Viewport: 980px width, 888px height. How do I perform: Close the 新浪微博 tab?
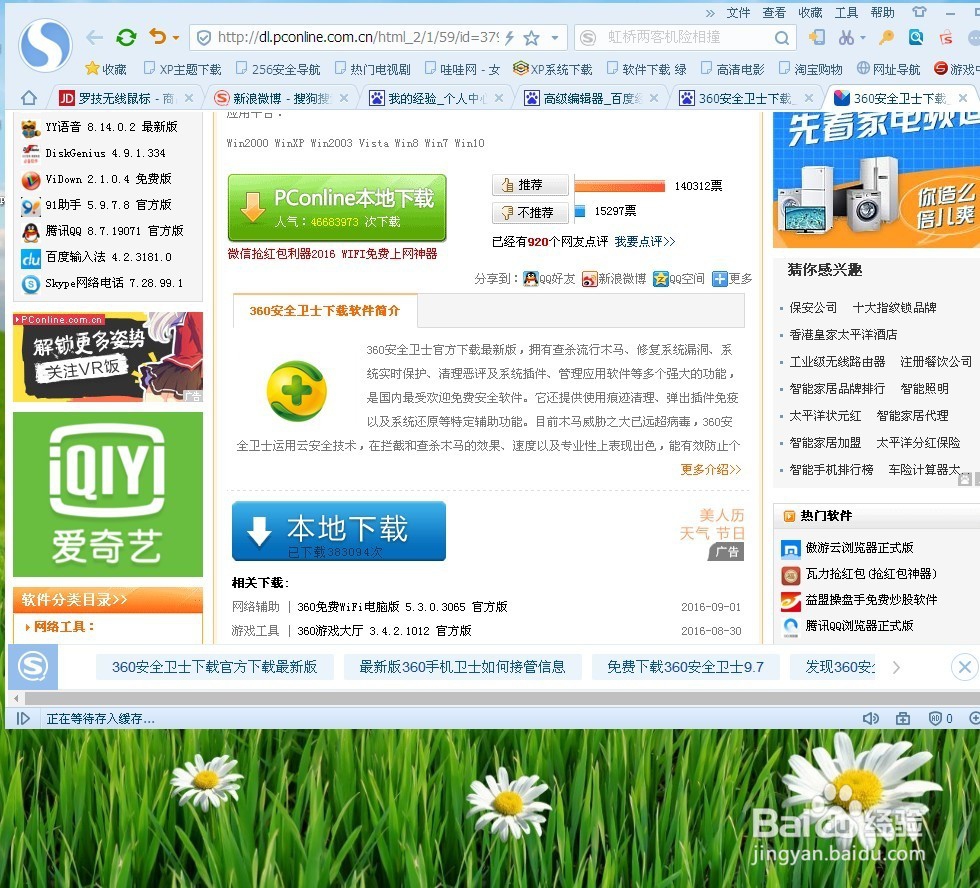coord(344,98)
